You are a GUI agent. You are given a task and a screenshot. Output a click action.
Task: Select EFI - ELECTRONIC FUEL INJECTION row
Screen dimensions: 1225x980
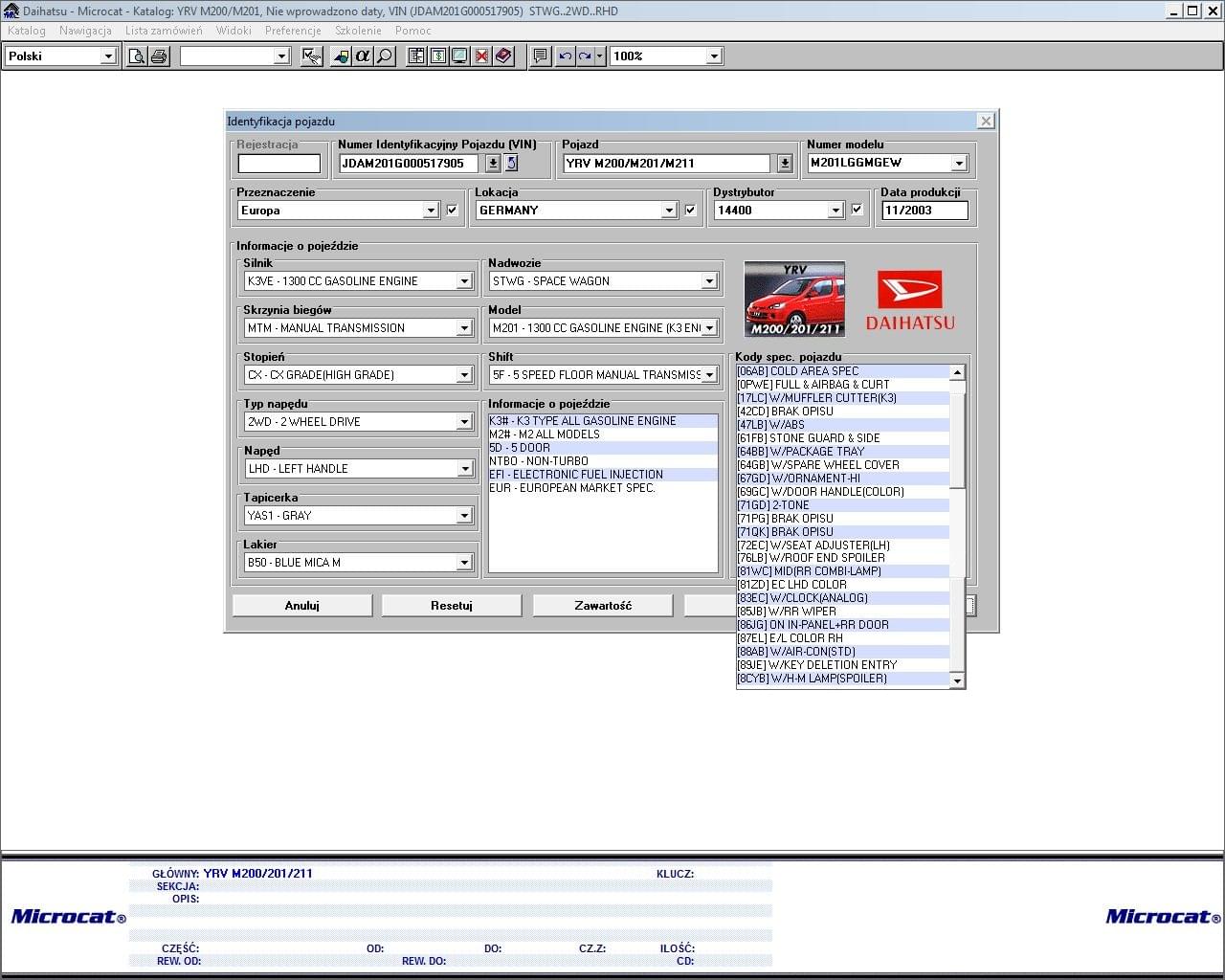(603, 475)
